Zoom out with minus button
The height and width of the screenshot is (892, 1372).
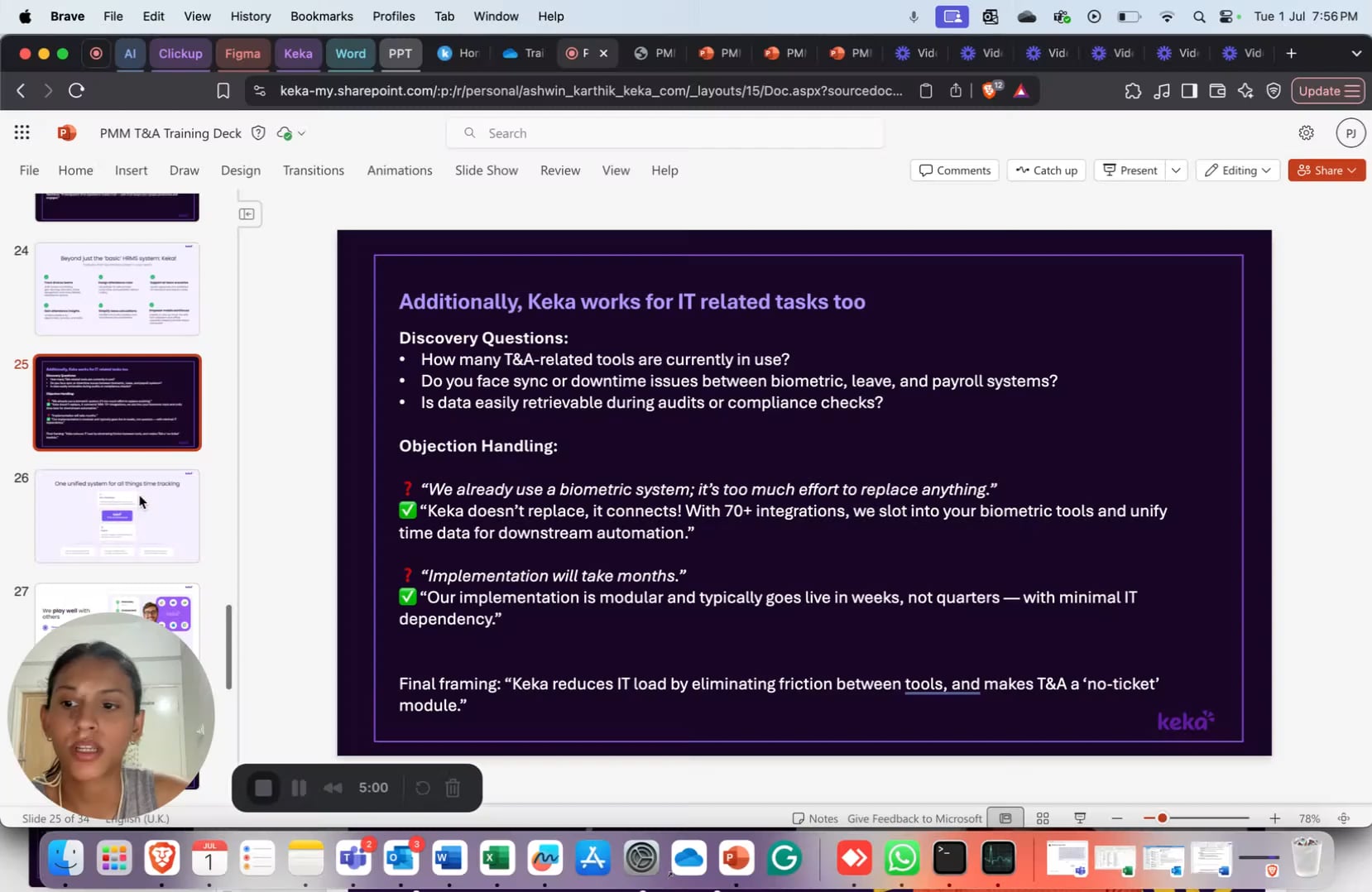click(x=1116, y=818)
